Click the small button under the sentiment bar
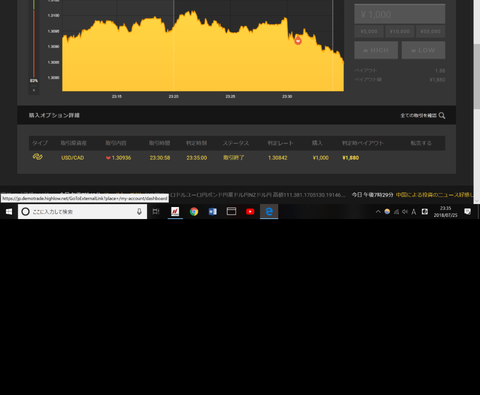Viewport: 480px width, 395px height. pos(34,90)
